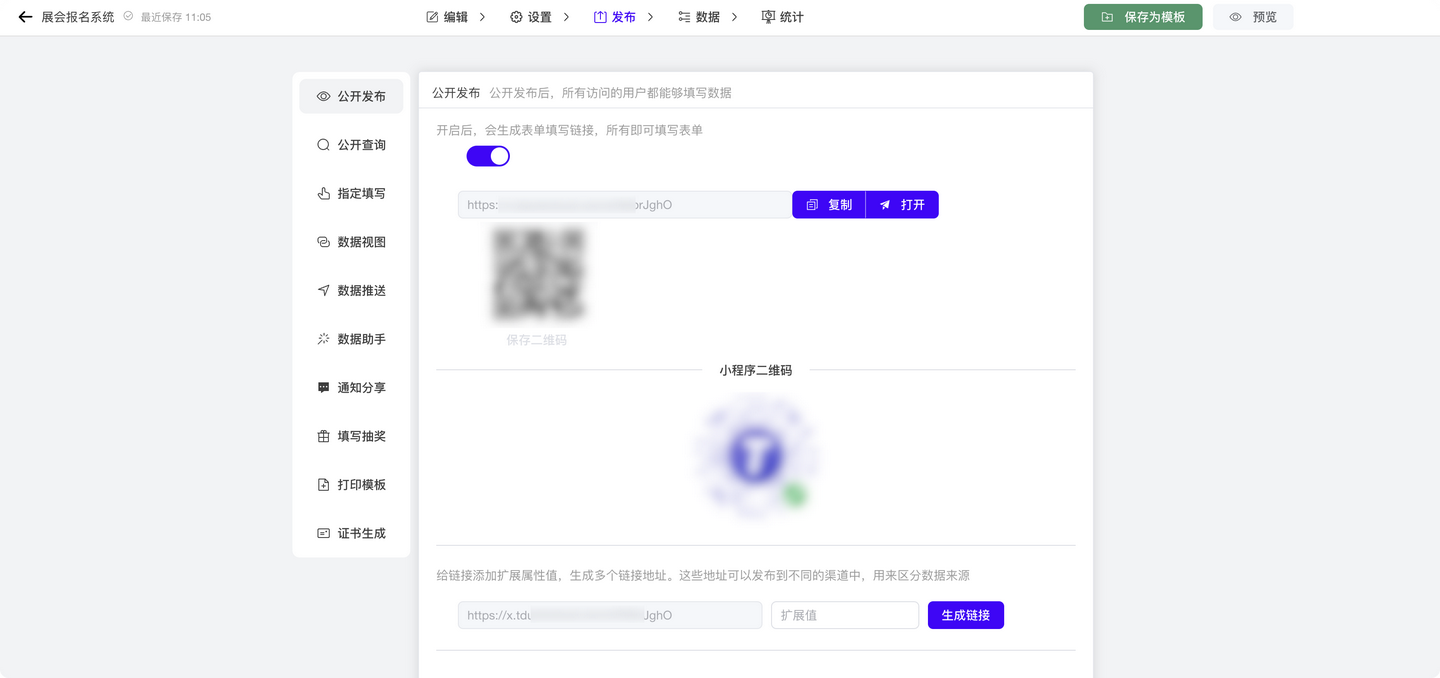Select 打印模板 in the sidebar
This screenshot has height=678, width=1440.
pyautogui.click(x=351, y=484)
